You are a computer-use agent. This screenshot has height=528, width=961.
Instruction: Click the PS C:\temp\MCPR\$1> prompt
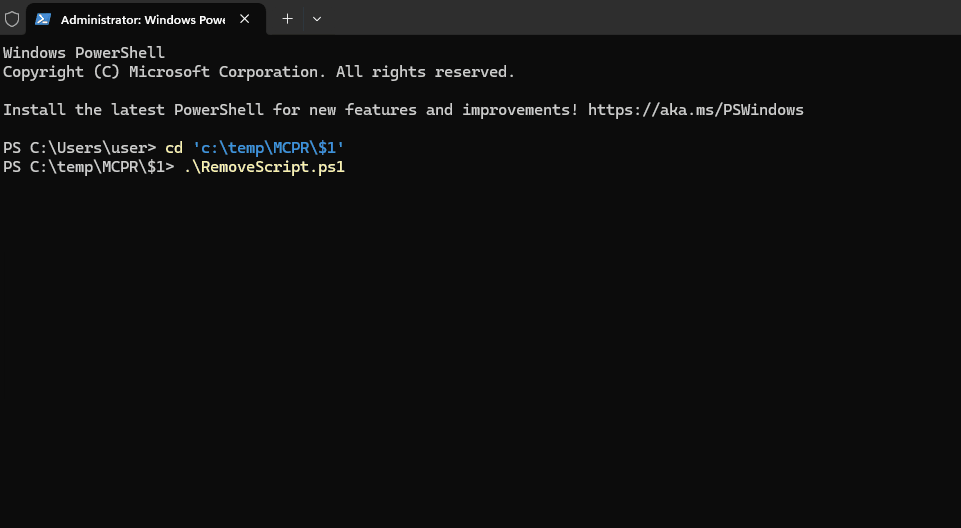click(x=88, y=167)
